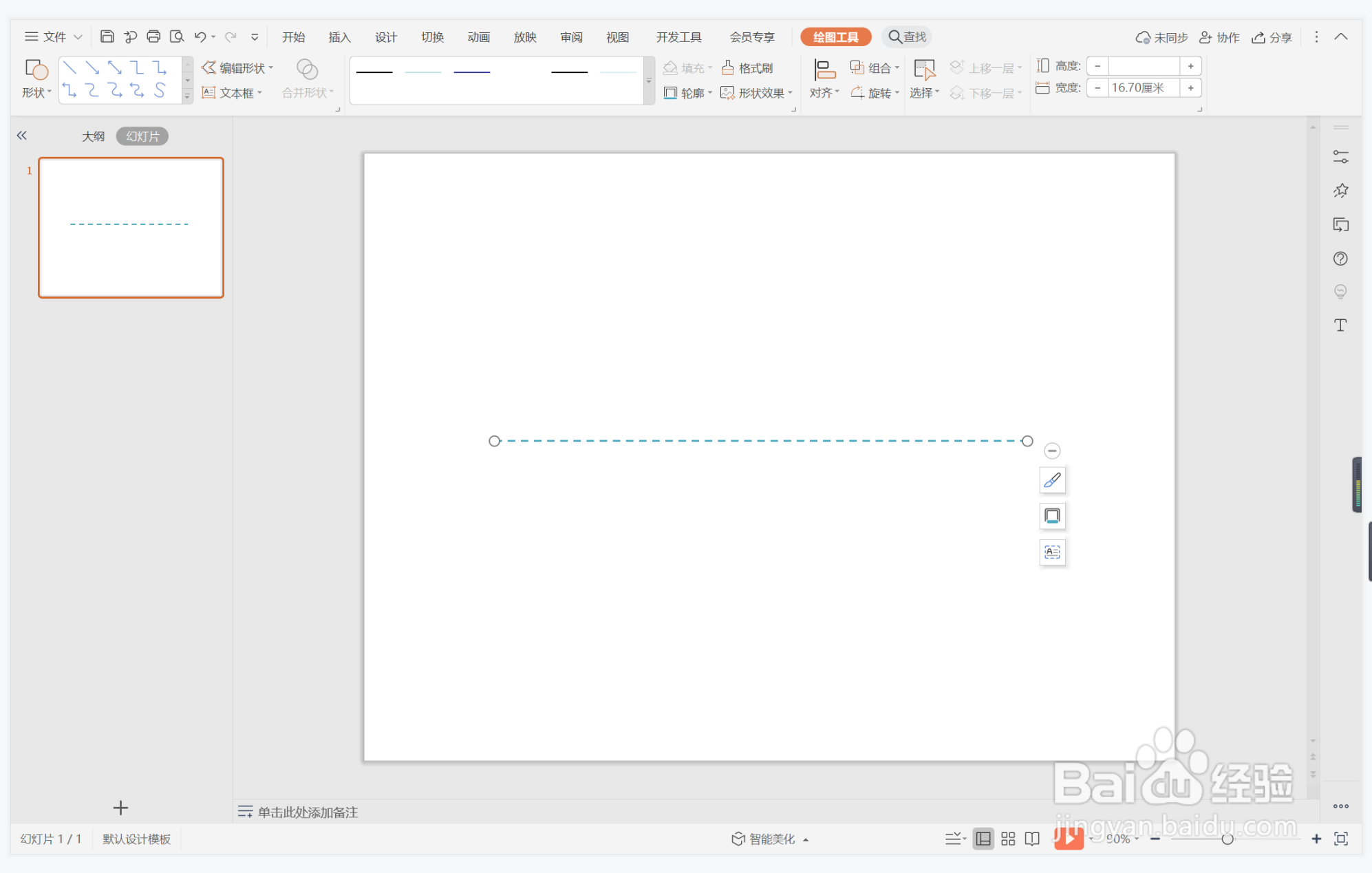
Task: Click the Undo arrow icon
Action: 200,36
